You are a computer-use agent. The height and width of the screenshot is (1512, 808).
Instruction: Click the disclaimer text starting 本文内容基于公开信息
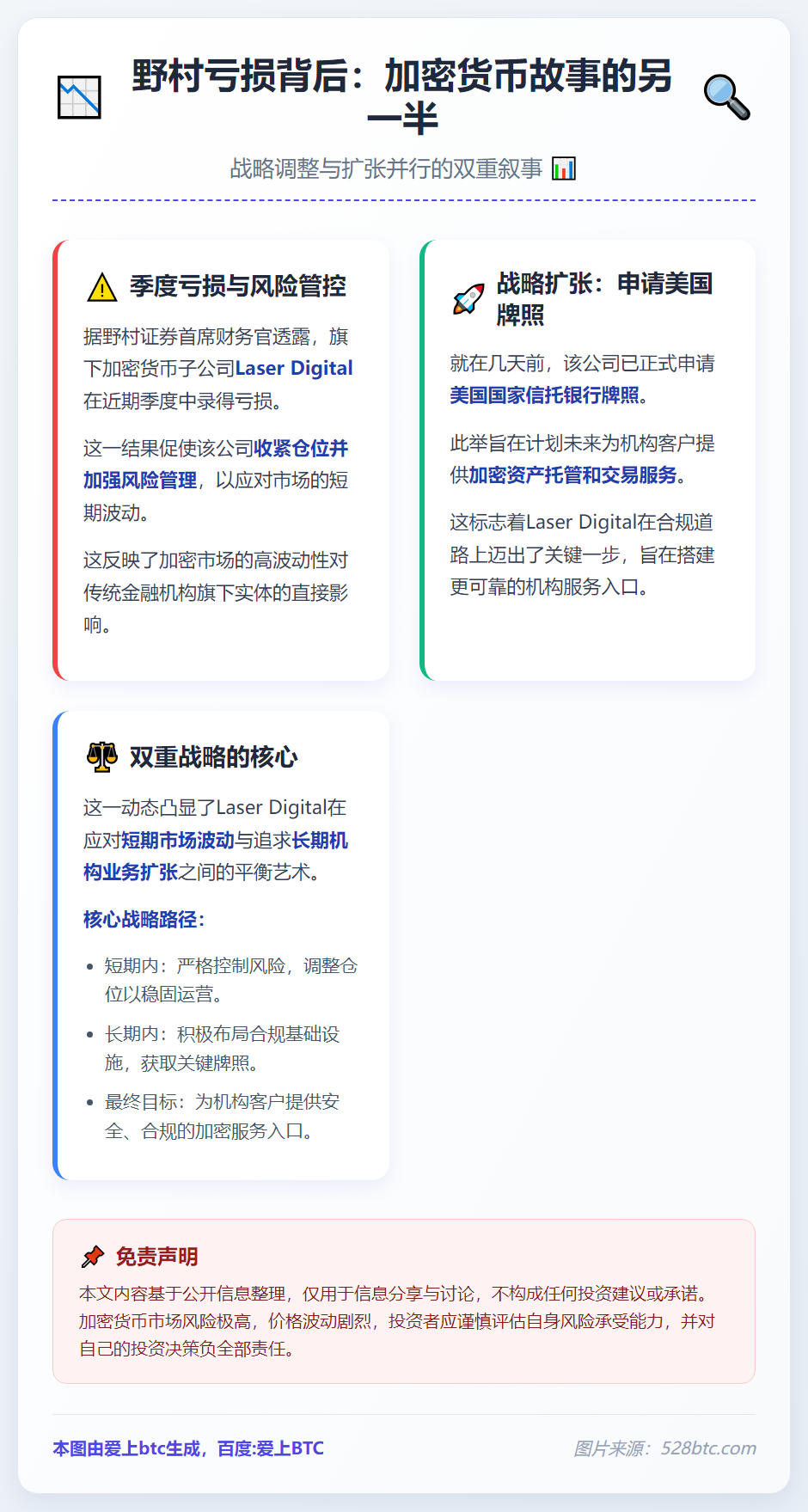click(x=397, y=1321)
